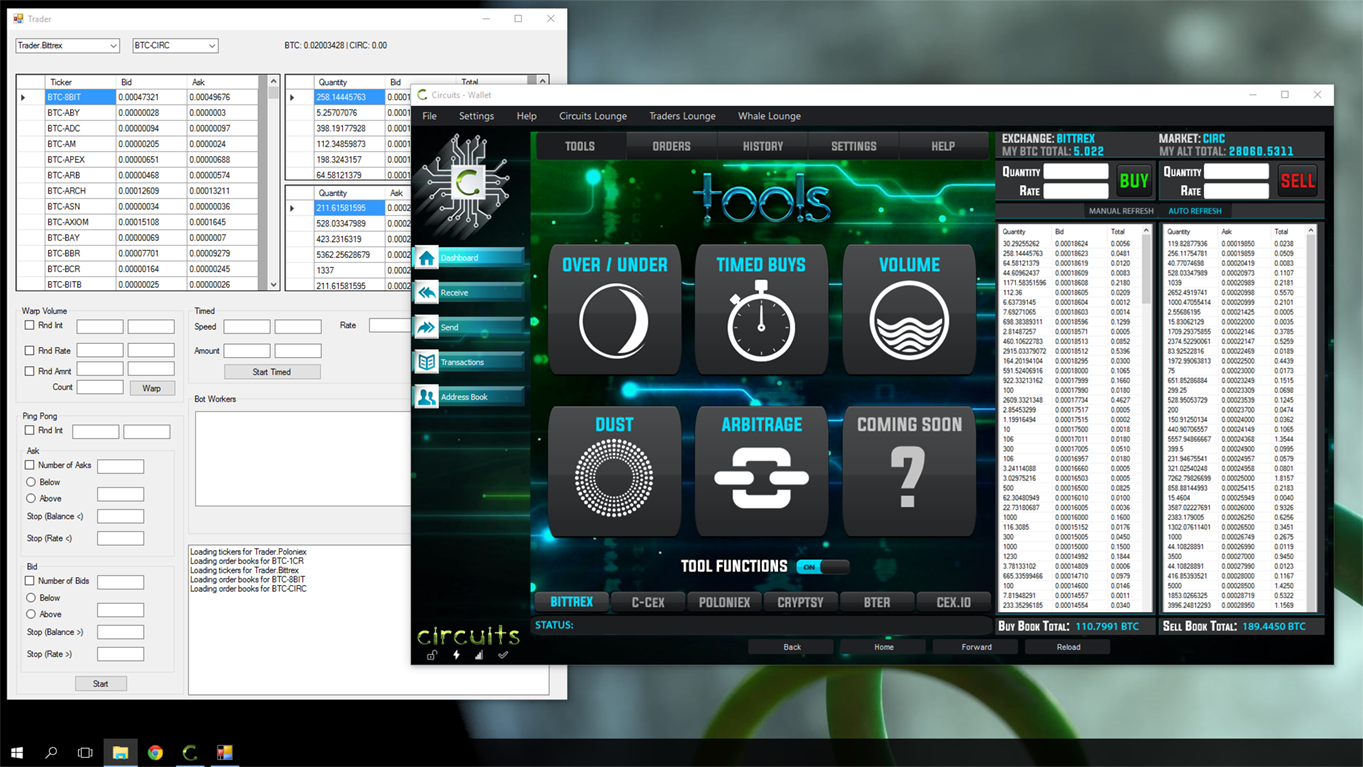Open Traders Lounge menu
Viewport: 1363px width, 767px height.
tap(682, 116)
